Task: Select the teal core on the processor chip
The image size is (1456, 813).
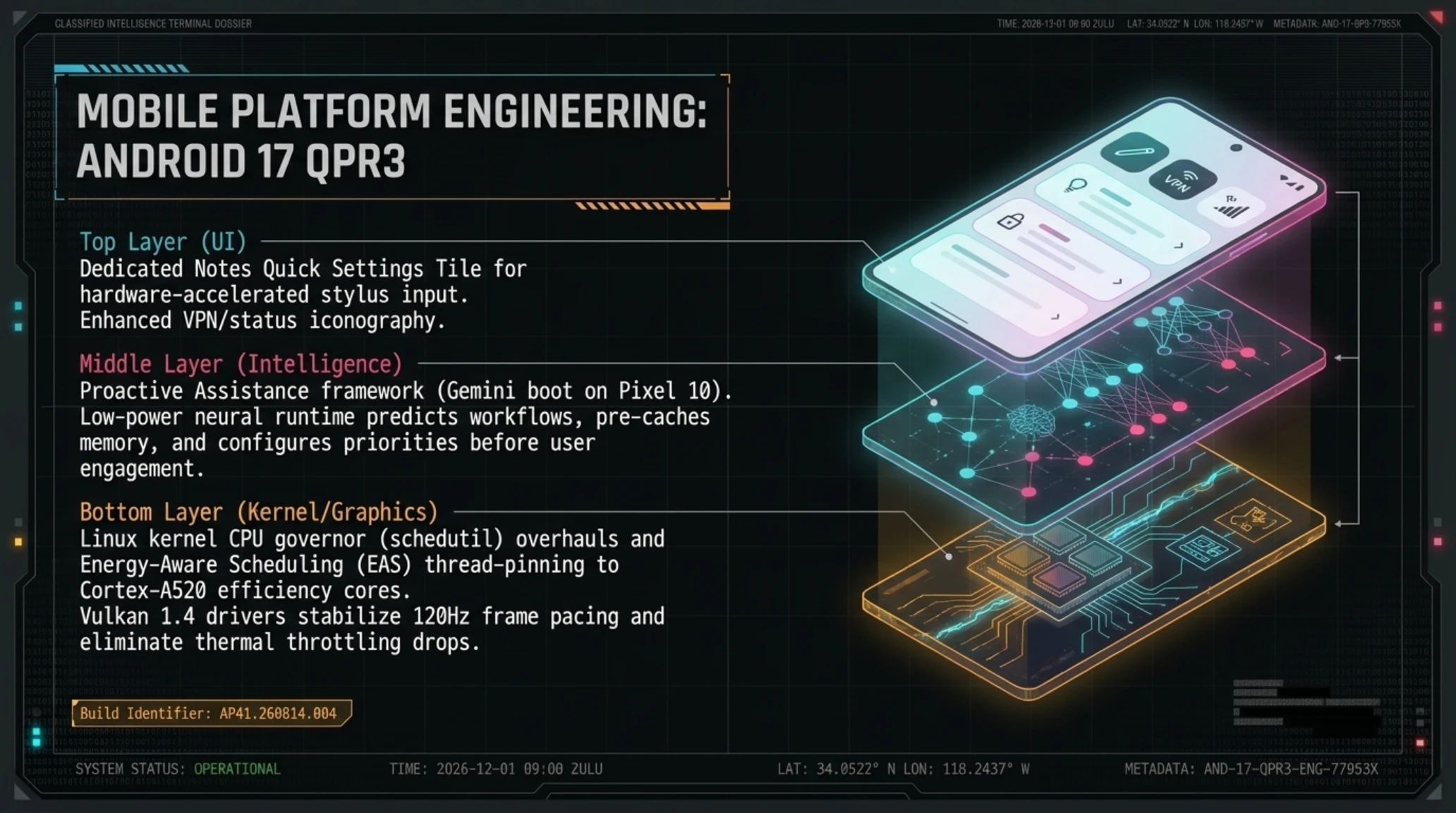Action: click(x=1094, y=560)
